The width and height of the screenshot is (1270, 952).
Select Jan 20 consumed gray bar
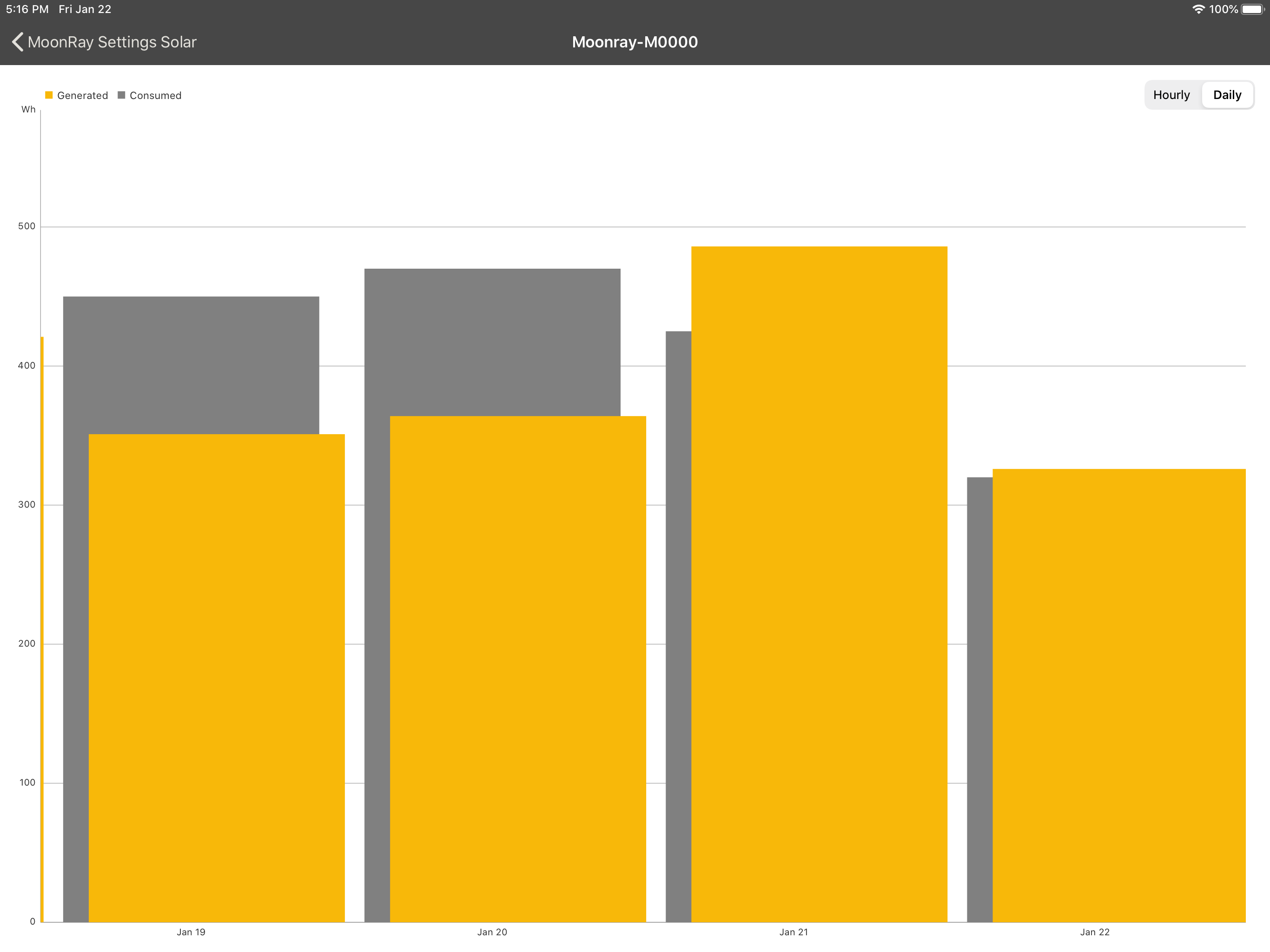pos(492,342)
